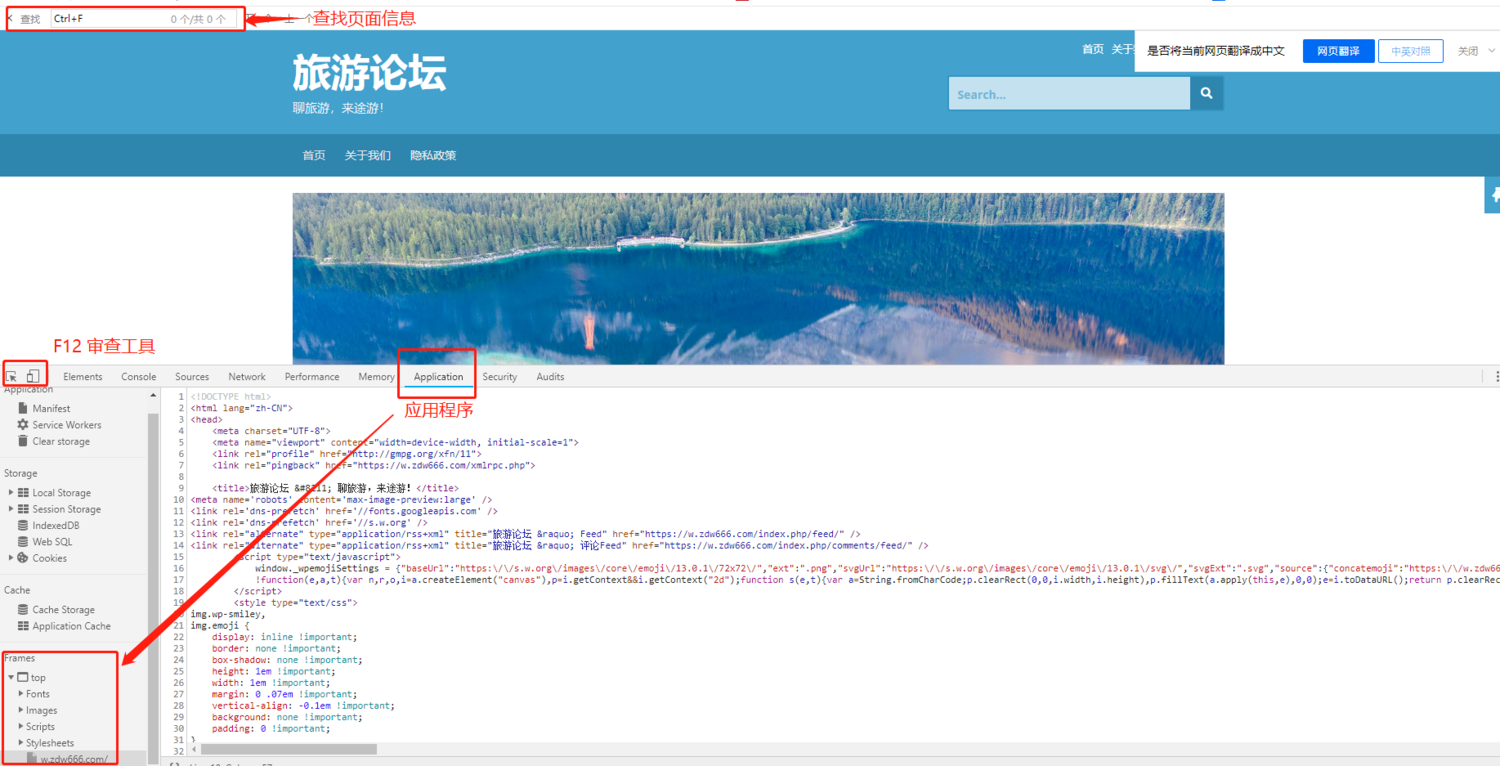Viewport: 1500px width, 766px height.
Task: Select the inspect element cursor tool
Action: [x=12, y=377]
